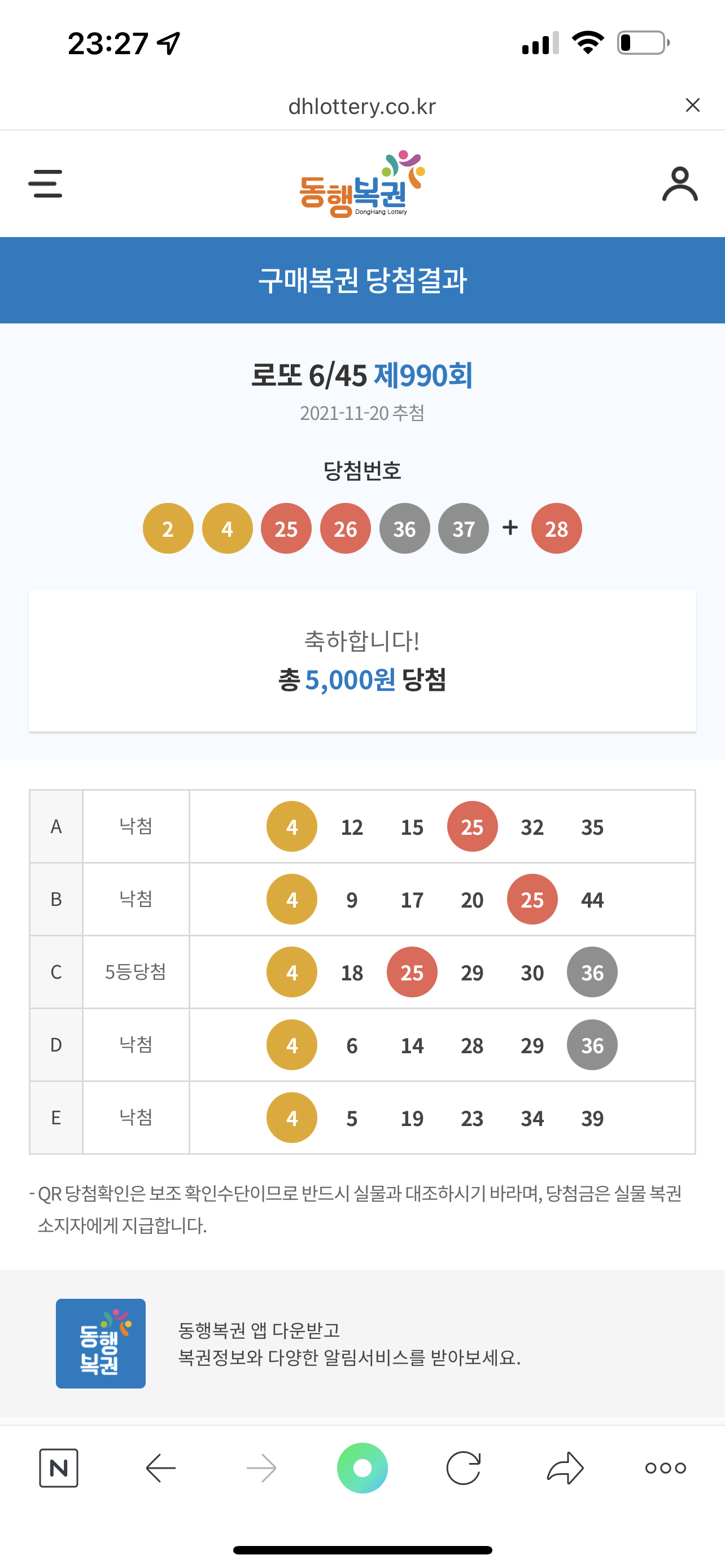Go back with the left arrow
The width and height of the screenshot is (725, 1568).
[161, 1468]
